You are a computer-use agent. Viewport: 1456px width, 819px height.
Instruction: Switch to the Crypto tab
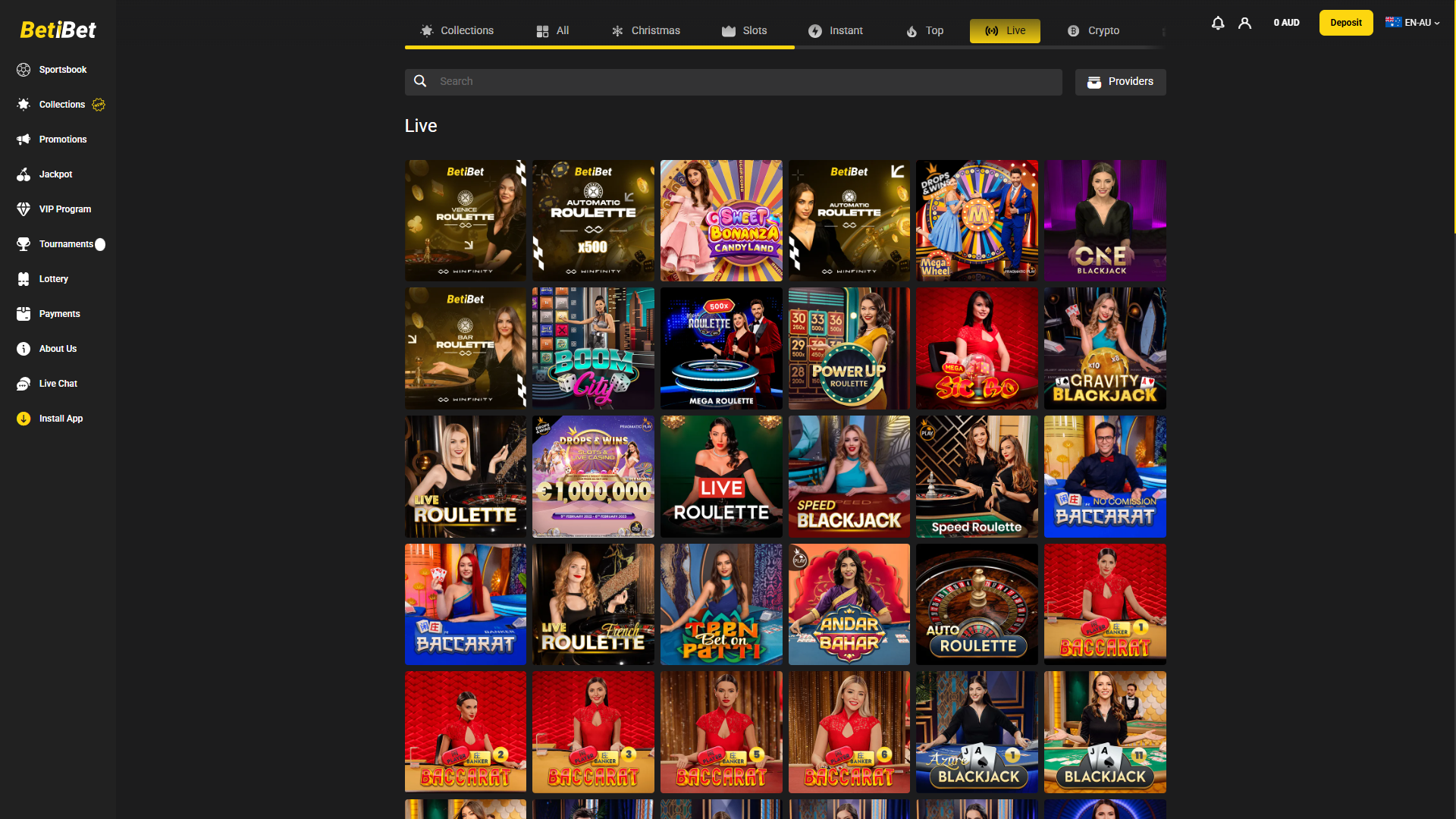tap(1094, 31)
